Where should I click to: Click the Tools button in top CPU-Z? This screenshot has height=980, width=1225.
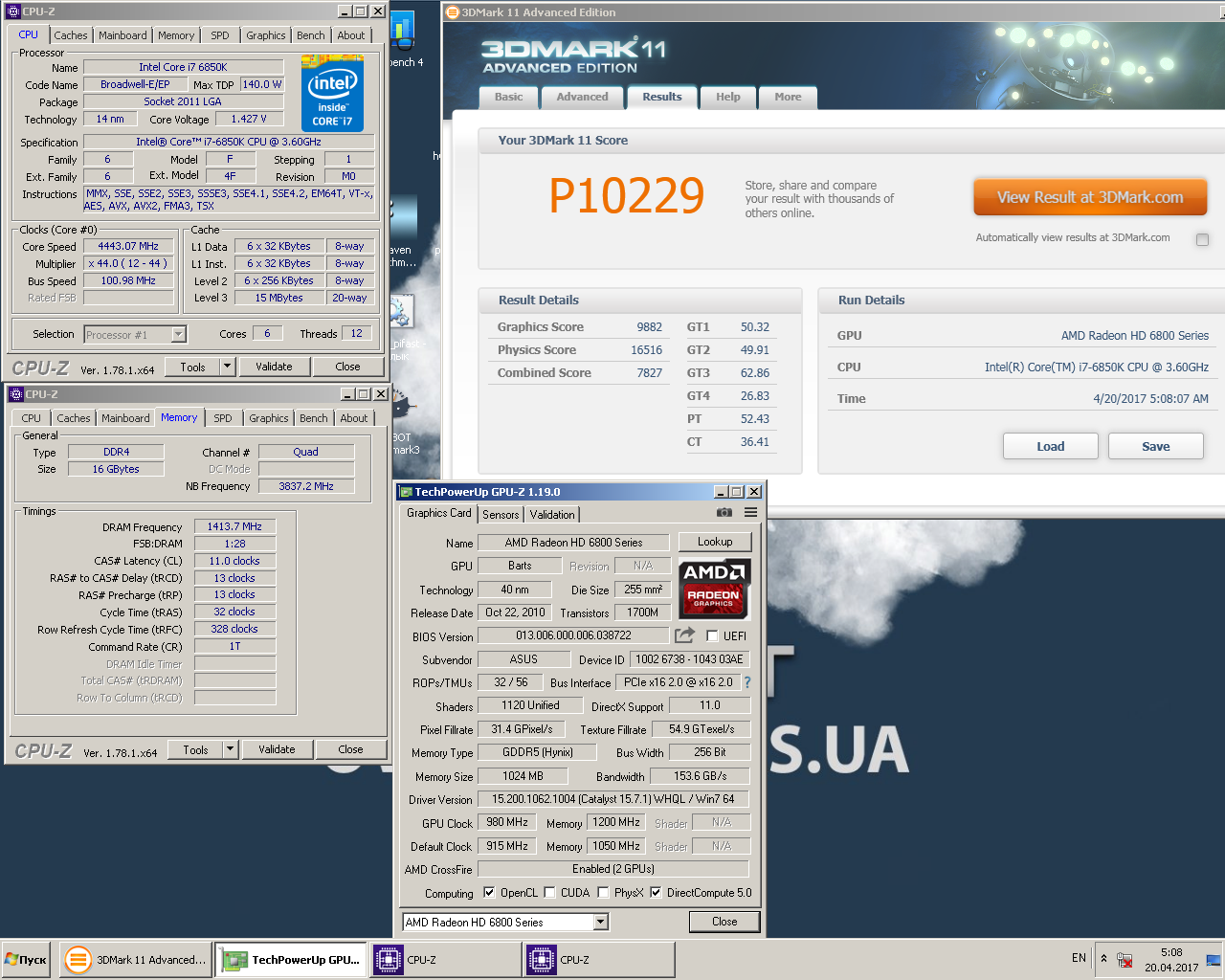tap(192, 367)
